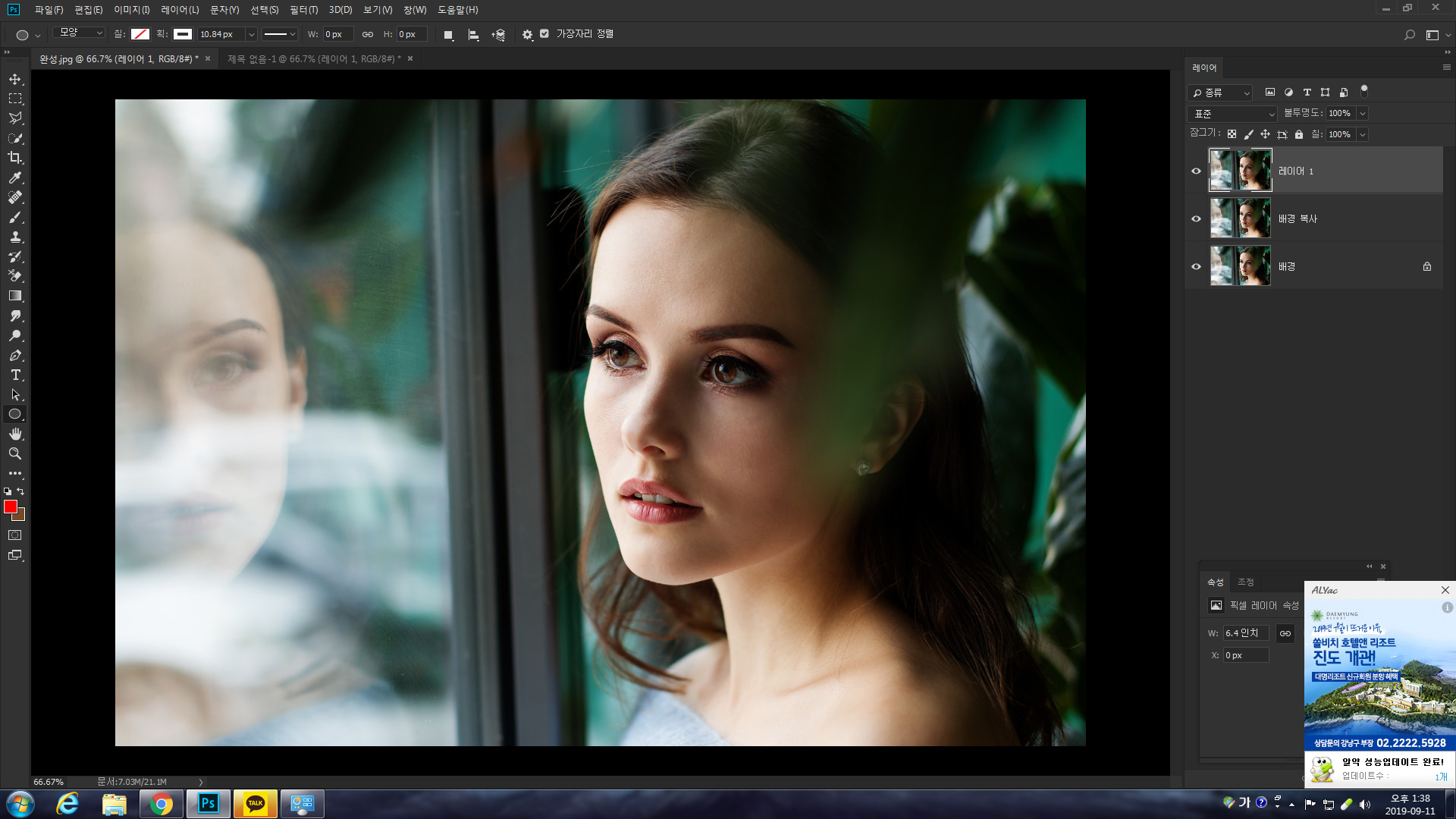Select the Crop tool
The height and width of the screenshot is (819, 1456).
15,158
